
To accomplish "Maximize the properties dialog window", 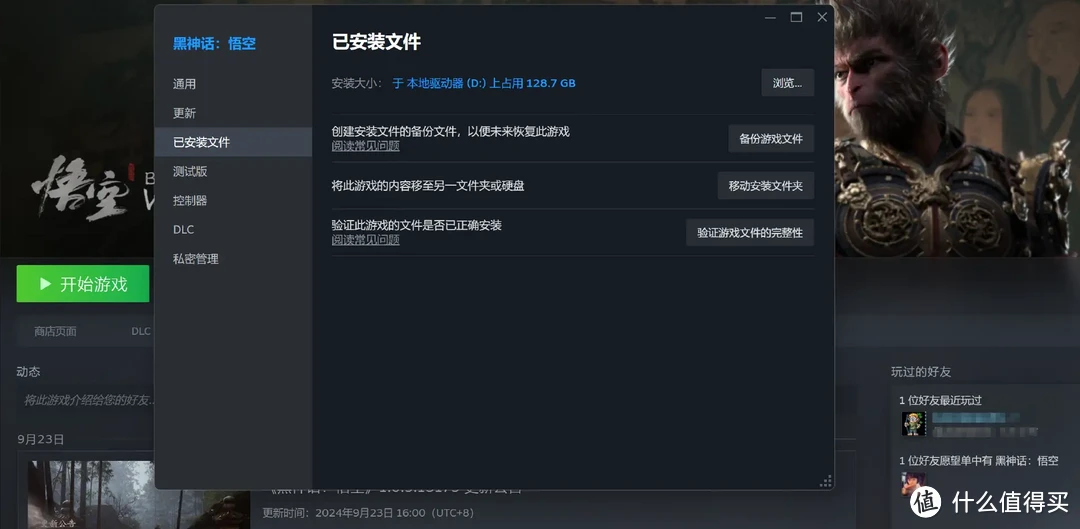I will tap(796, 17).
